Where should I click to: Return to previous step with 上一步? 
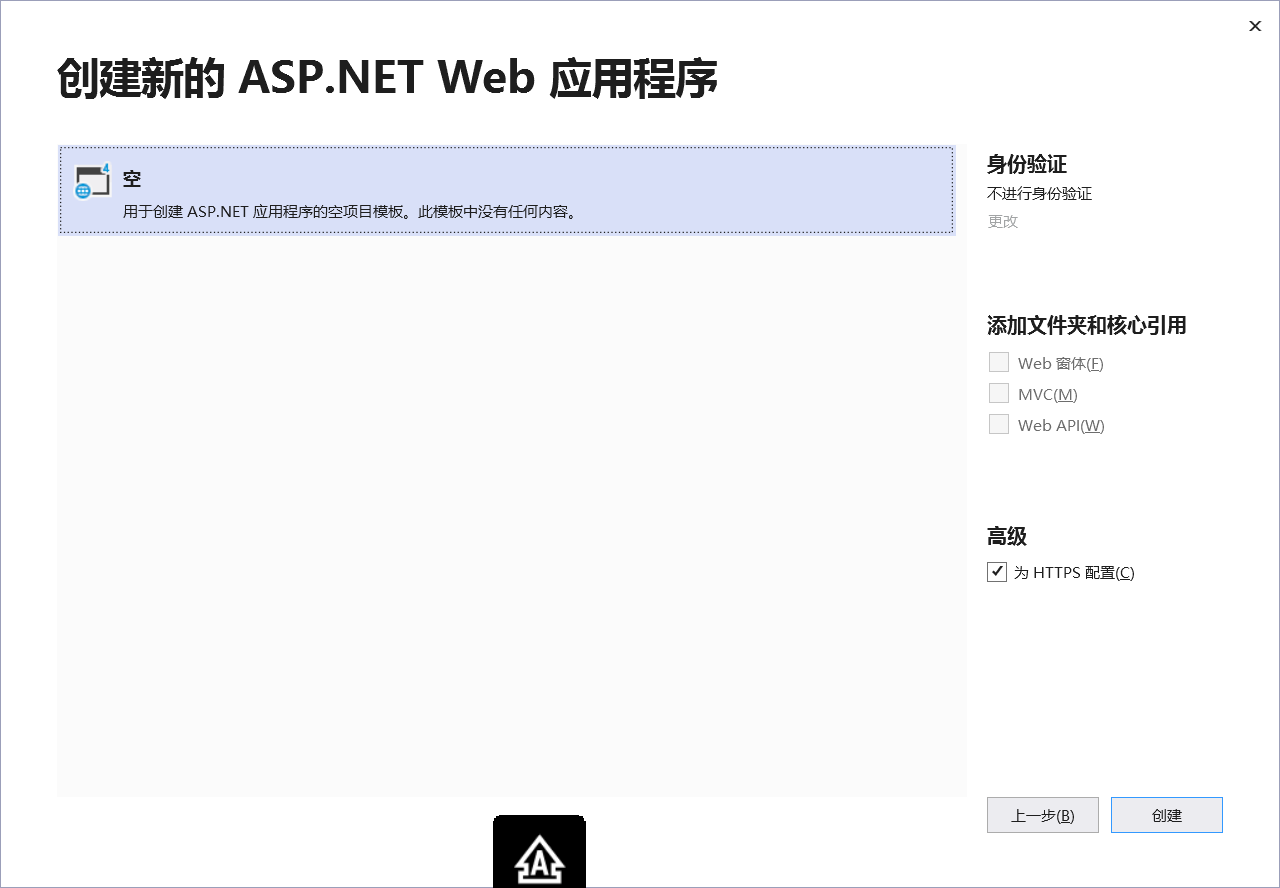click(1042, 814)
